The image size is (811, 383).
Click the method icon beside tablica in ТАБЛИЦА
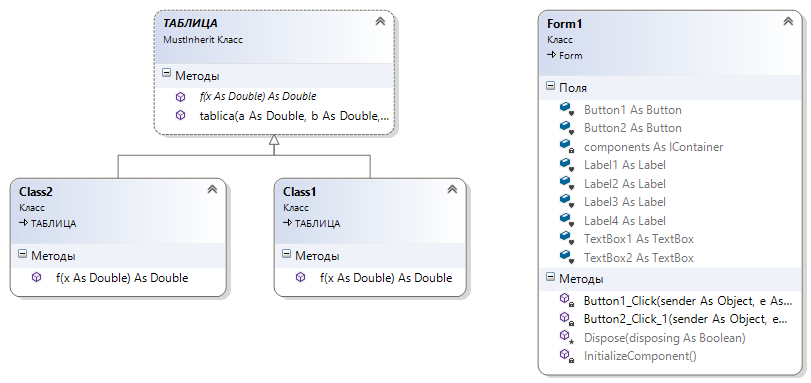(x=181, y=115)
